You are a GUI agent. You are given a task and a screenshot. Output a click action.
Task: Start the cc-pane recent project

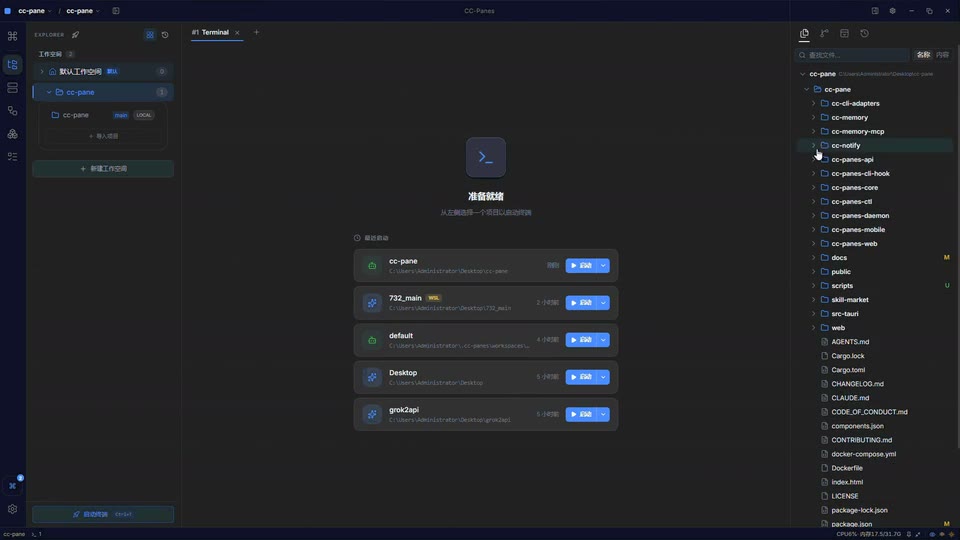coord(581,266)
